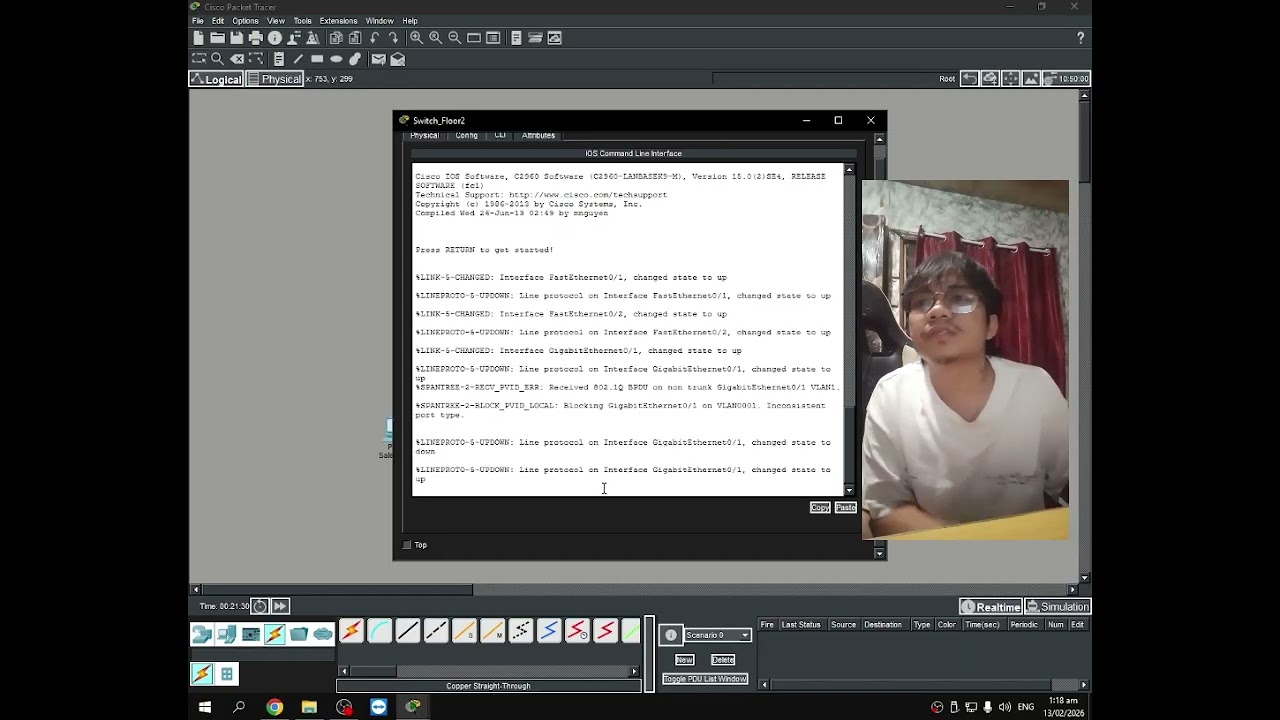Image resolution: width=1280 pixels, height=720 pixels.
Task: Switch to Realtime mode
Action: (991, 607)
